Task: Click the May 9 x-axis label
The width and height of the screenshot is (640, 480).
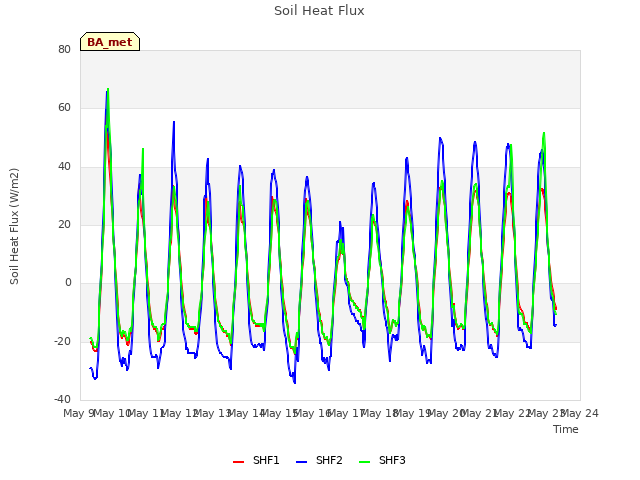Action: click(x=80, y=413)
